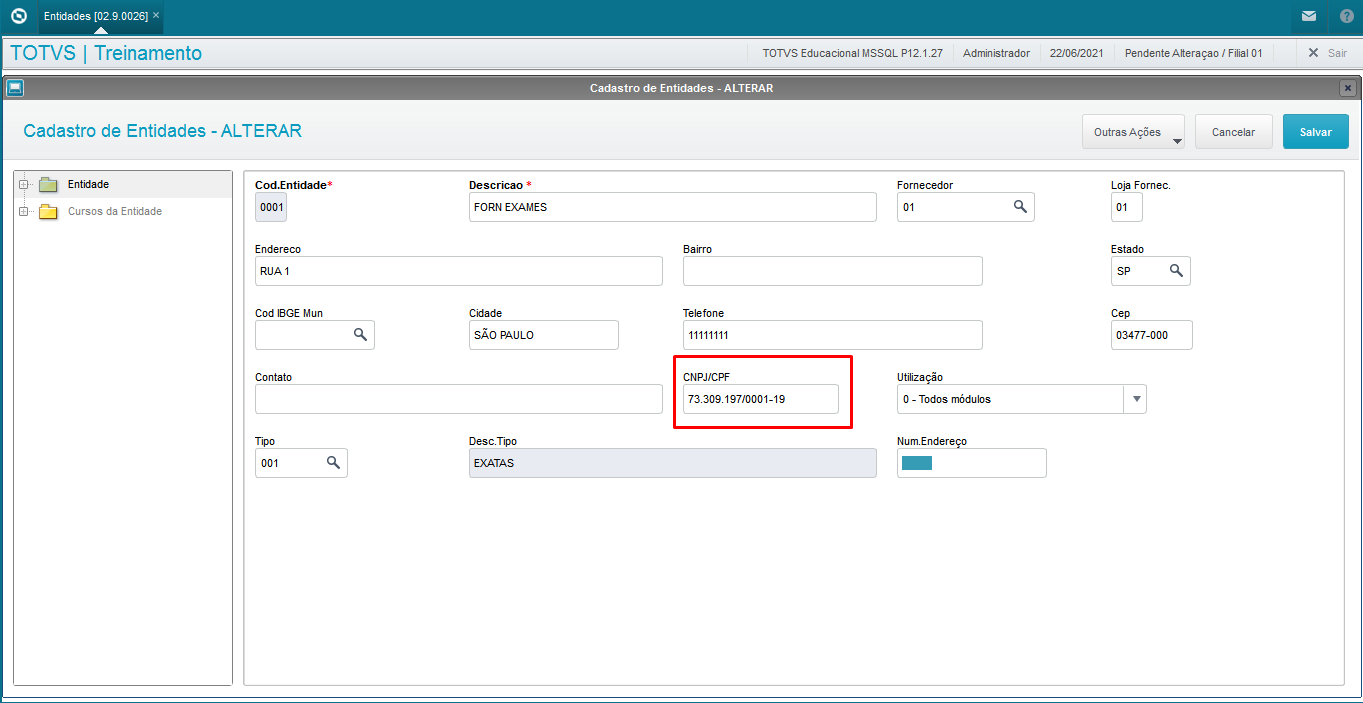Click the Cod IBGE Mun search magnifier
Image resolution: width=1363 pixels, height=703 pixels.
(x=360, y=335)
